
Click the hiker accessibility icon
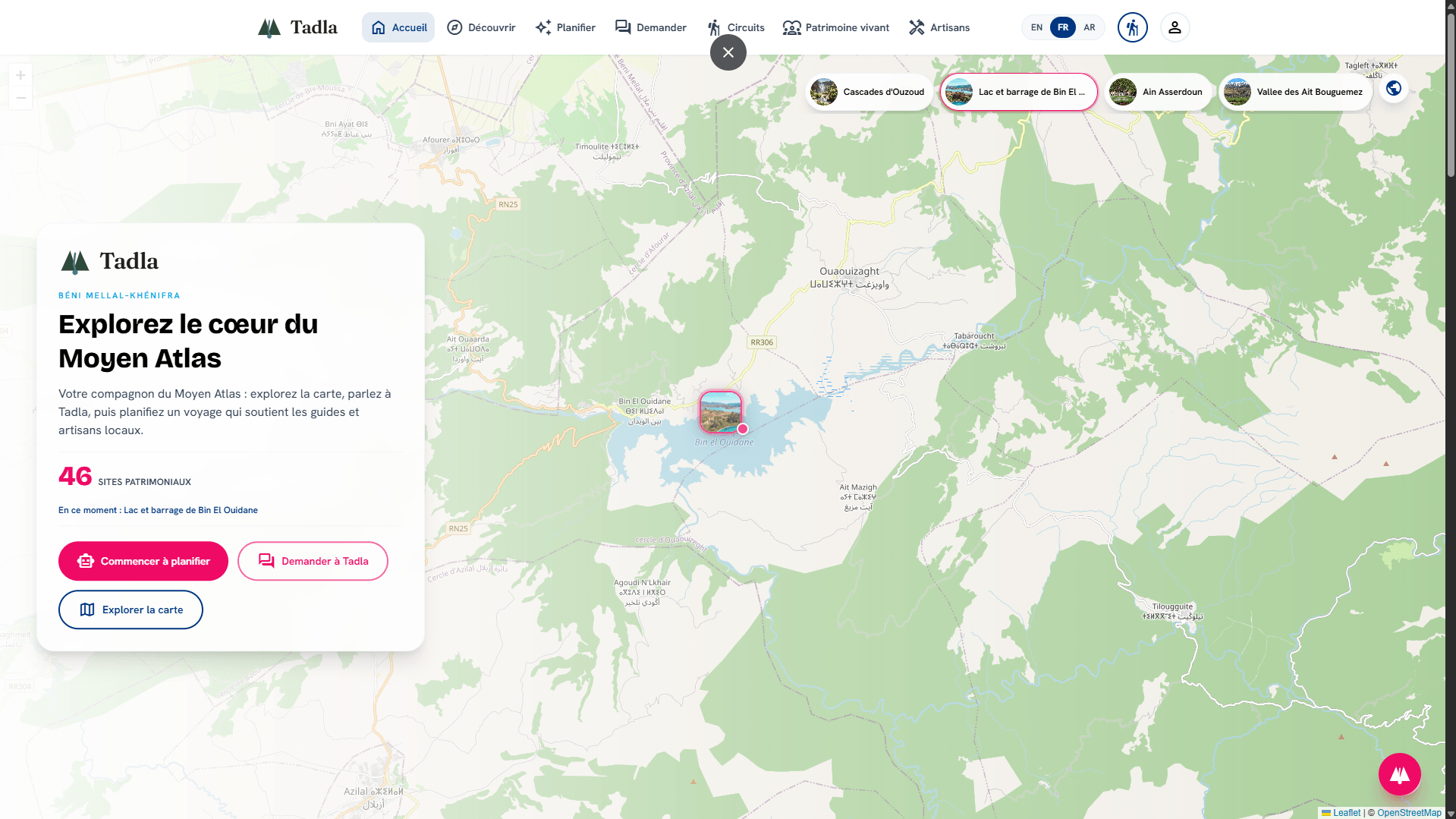pos(1132,27)
